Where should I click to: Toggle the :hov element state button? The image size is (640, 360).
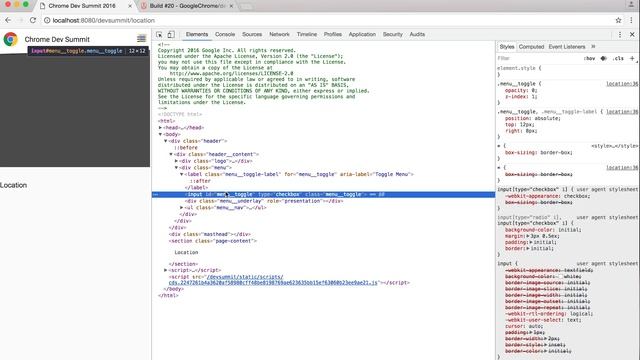click(589, 58)
